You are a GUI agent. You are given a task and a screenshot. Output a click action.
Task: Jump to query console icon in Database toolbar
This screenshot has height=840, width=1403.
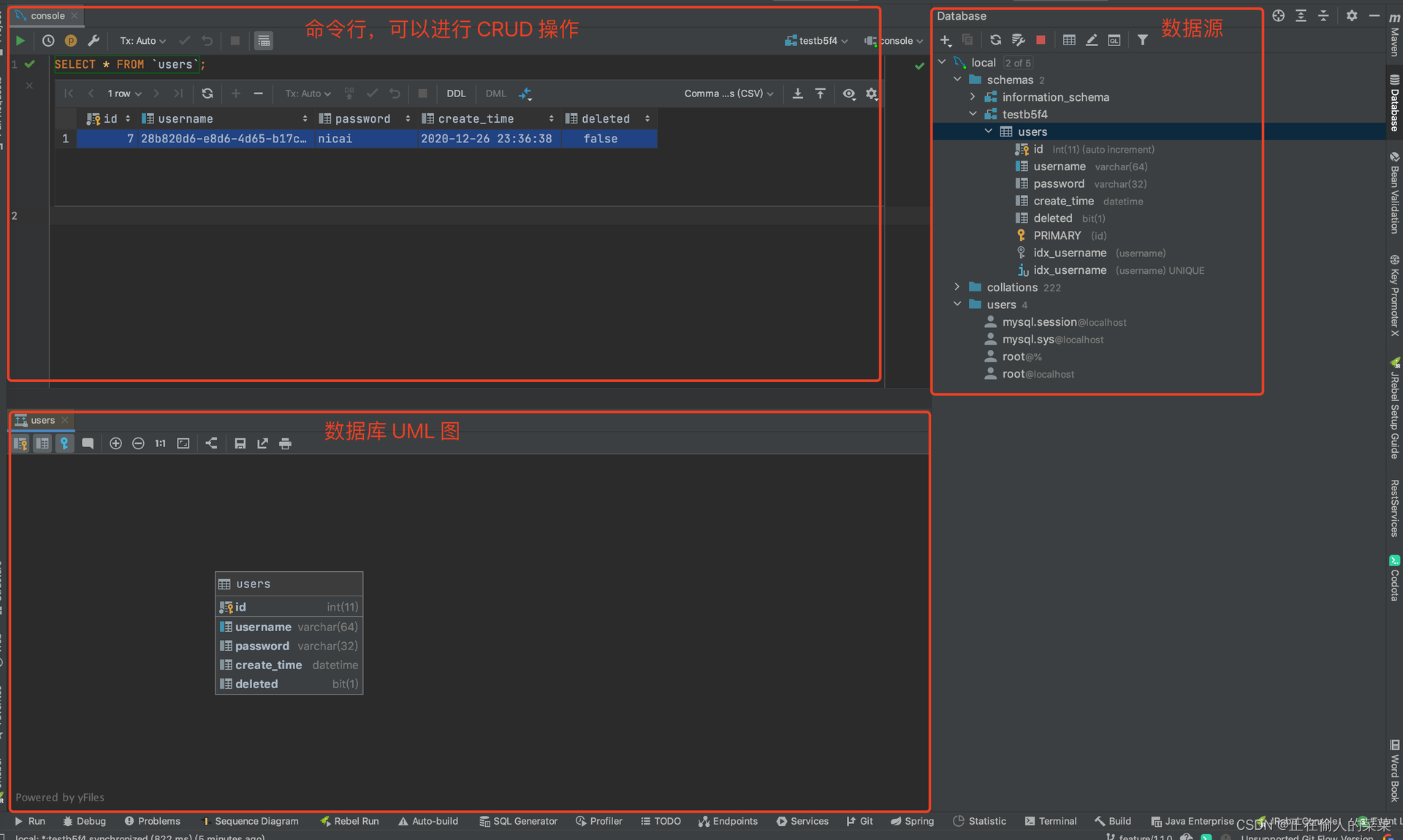pos(1114,40)
